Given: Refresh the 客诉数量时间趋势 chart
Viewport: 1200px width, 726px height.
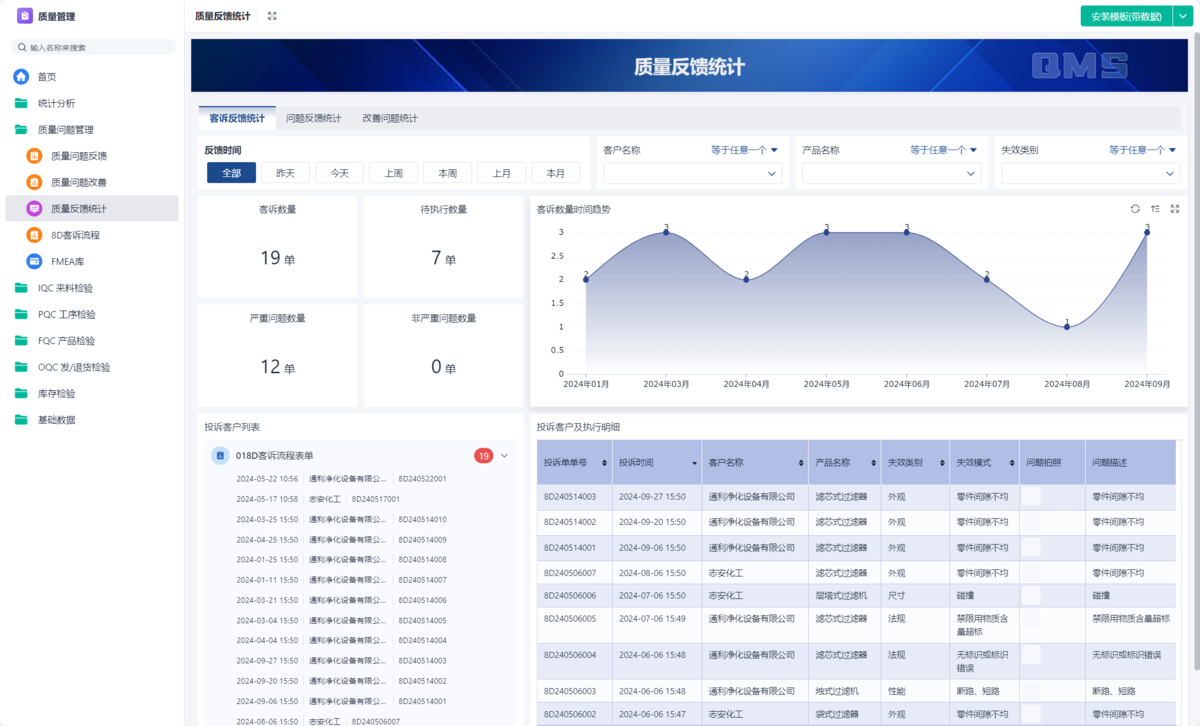Looking at the screenshot, I should pos(1135,209).
